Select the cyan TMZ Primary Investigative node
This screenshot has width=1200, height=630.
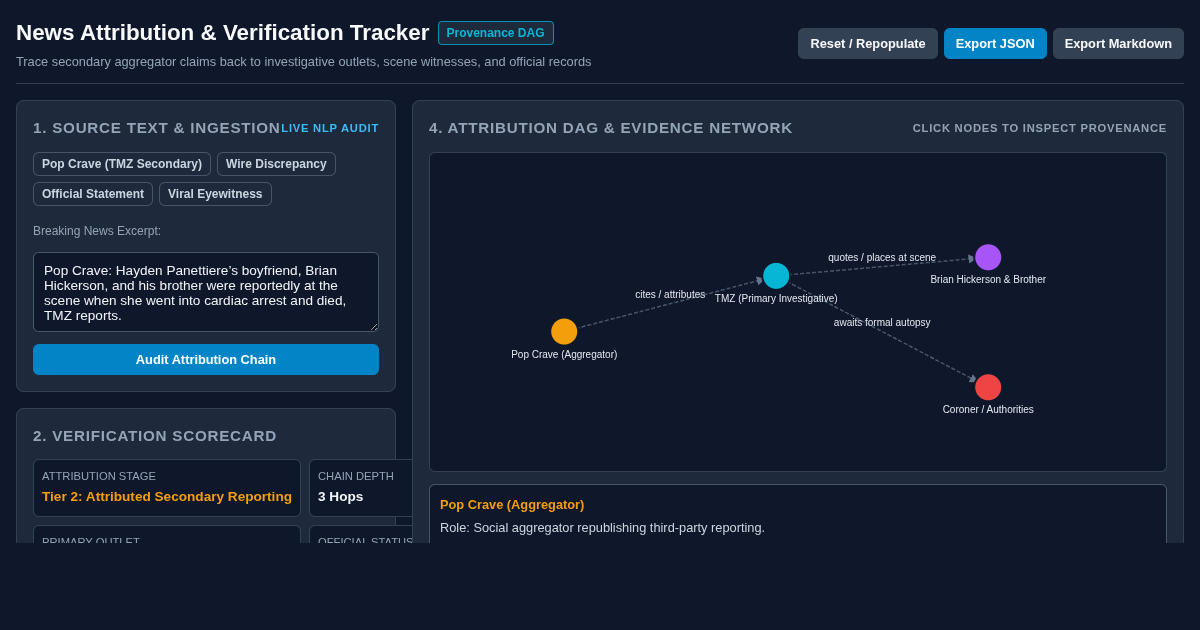tap(776, 276)
